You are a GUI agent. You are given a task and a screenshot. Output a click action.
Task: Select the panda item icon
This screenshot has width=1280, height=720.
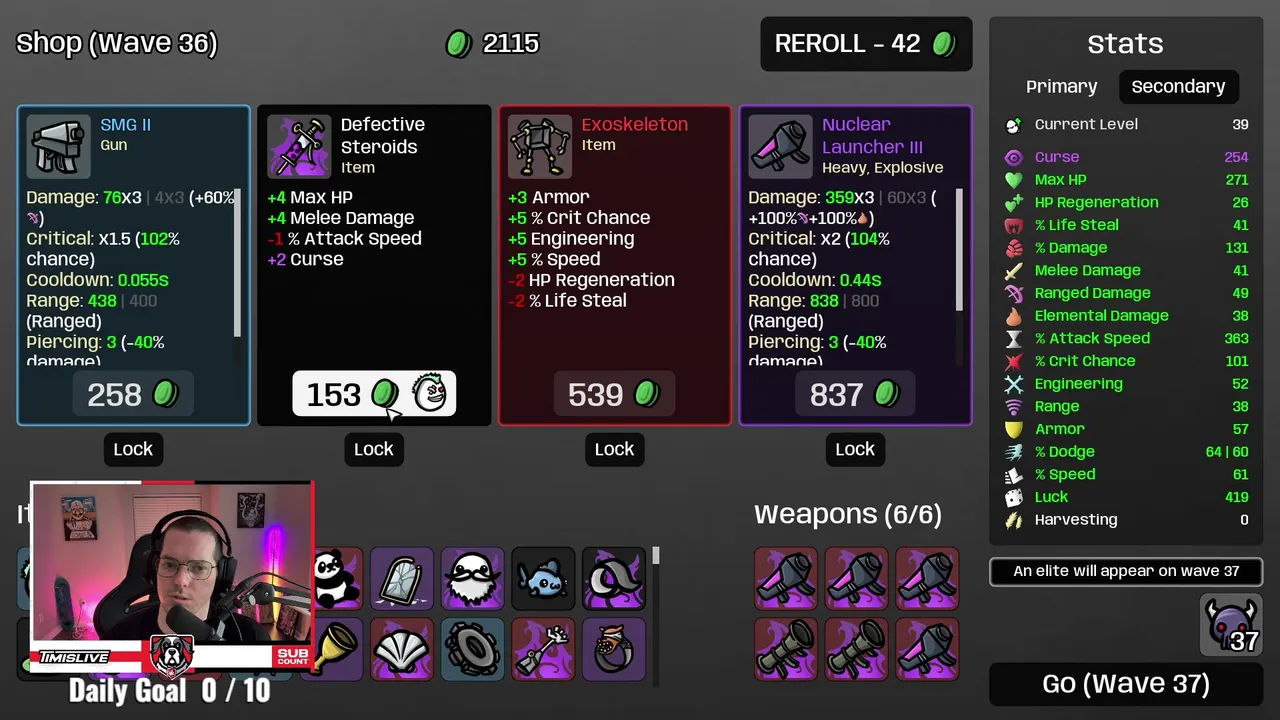click(x=337, y=578)
